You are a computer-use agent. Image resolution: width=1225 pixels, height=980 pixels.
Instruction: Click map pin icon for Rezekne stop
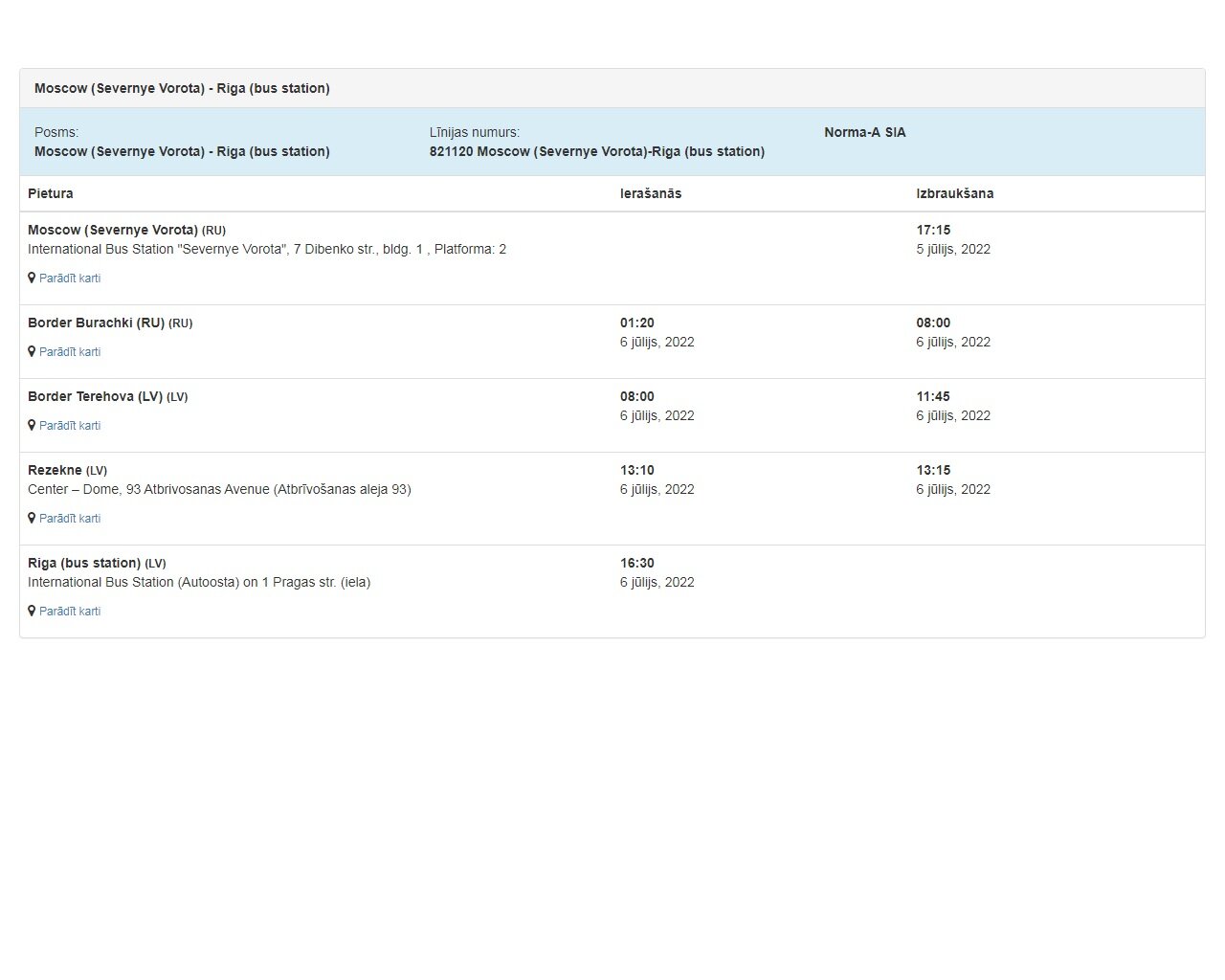[x=32, y=518]
